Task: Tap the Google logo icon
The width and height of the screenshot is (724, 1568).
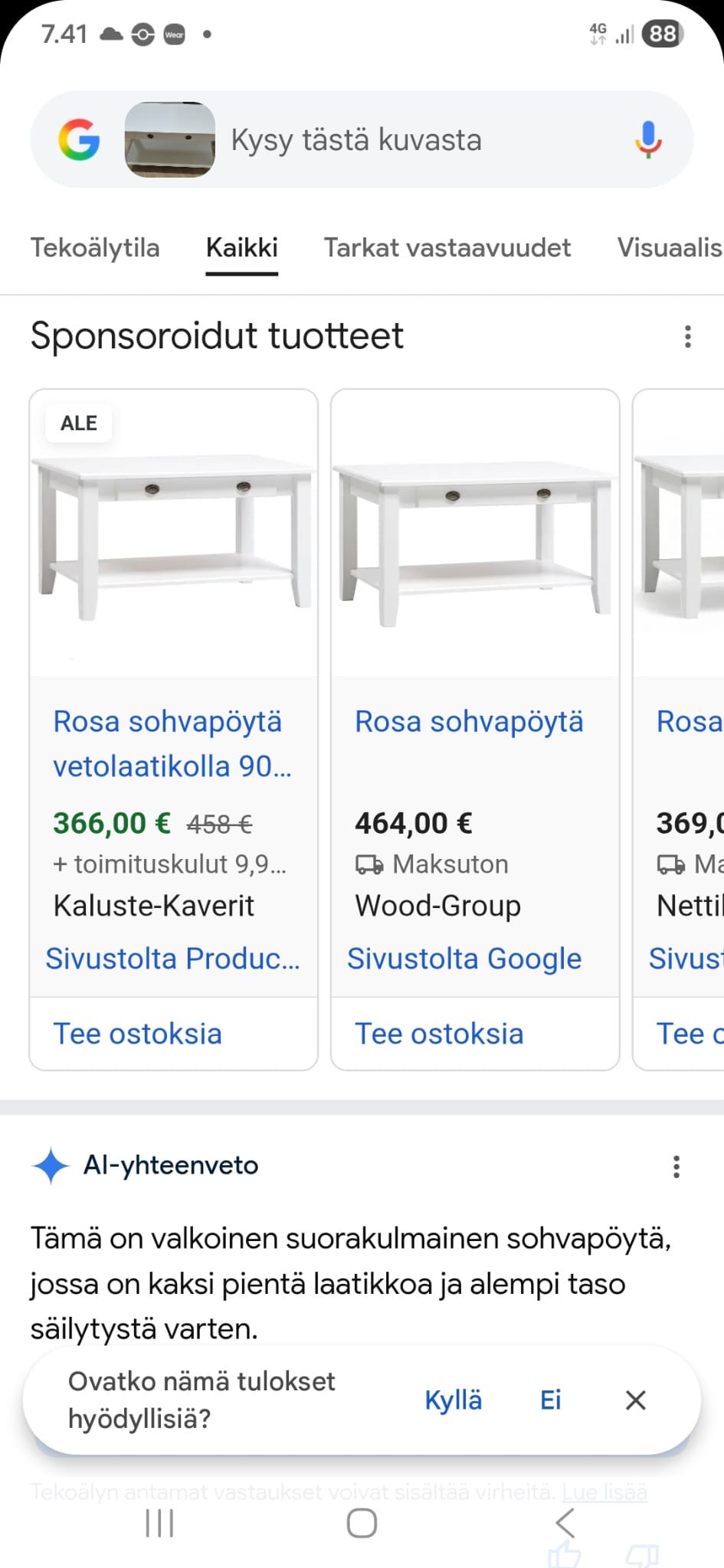Action: tap(79, 140)
